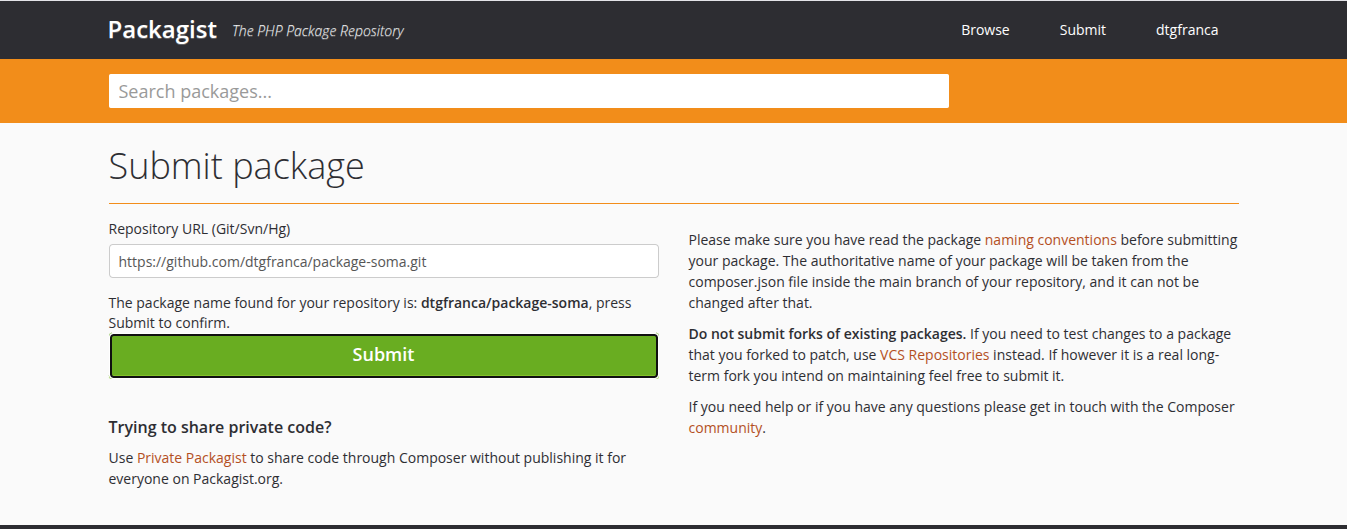Click the Packagist logo in header
This screenshot has width=1347, height=529.
[162, 30]
